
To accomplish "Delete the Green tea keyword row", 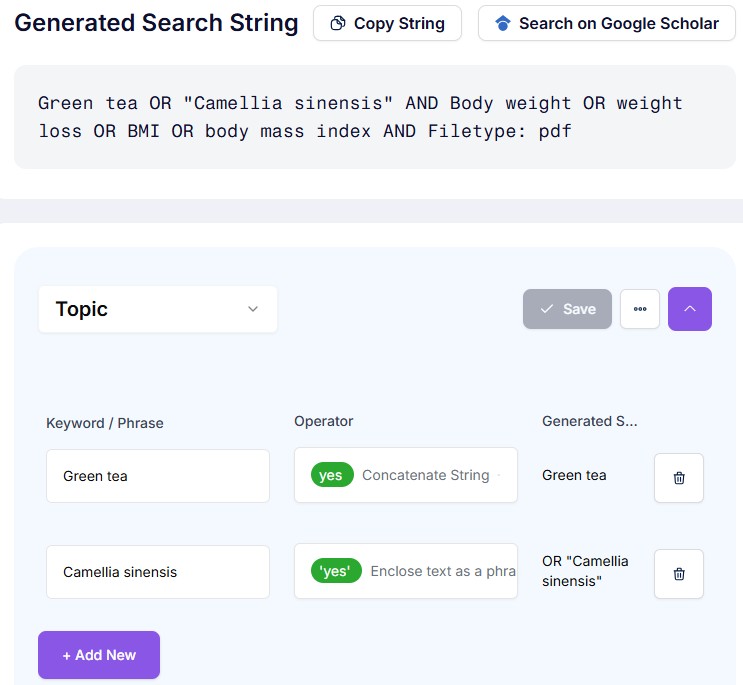I will tap(679, 478).
